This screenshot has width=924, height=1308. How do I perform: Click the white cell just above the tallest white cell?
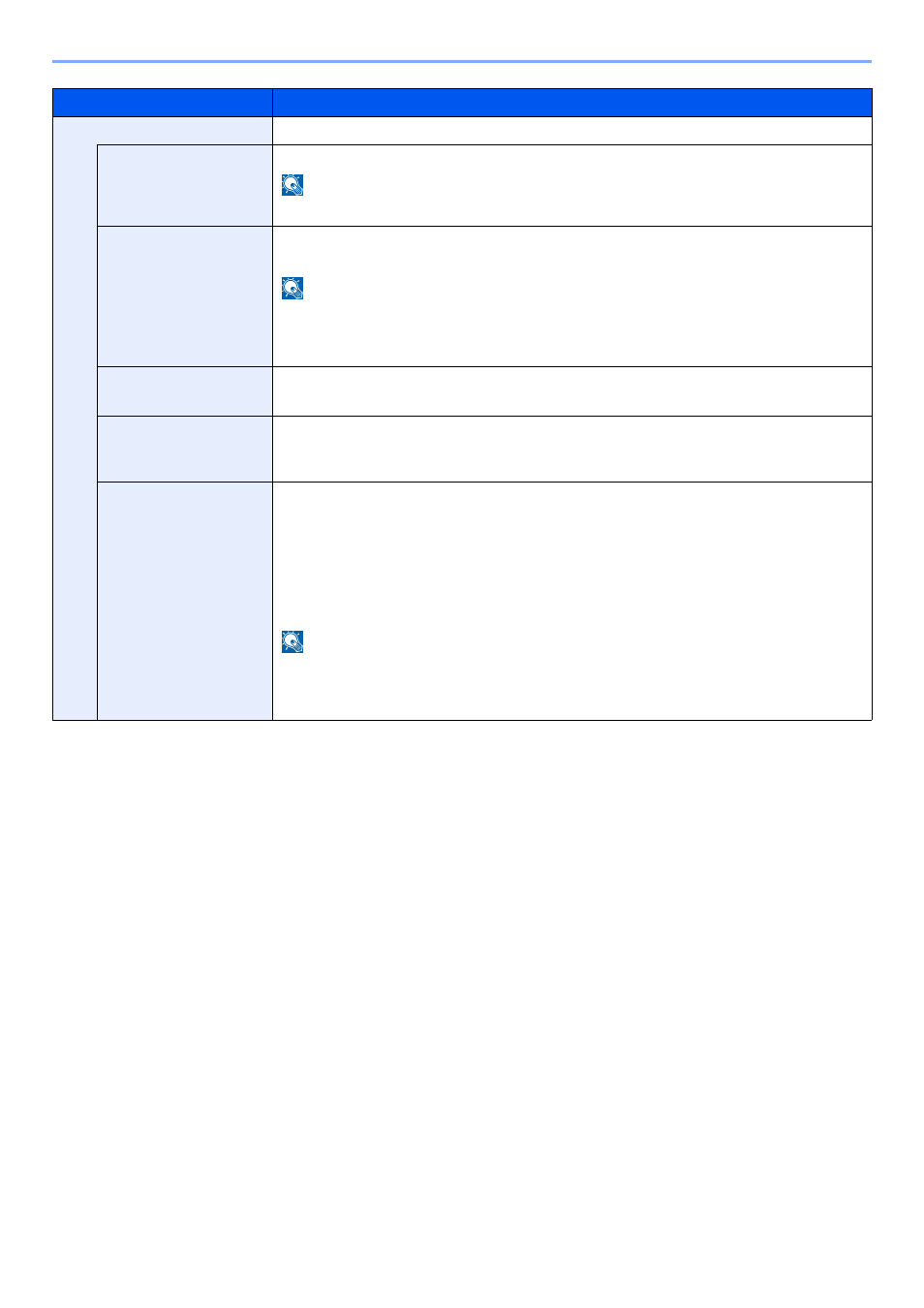pos(572,450)
